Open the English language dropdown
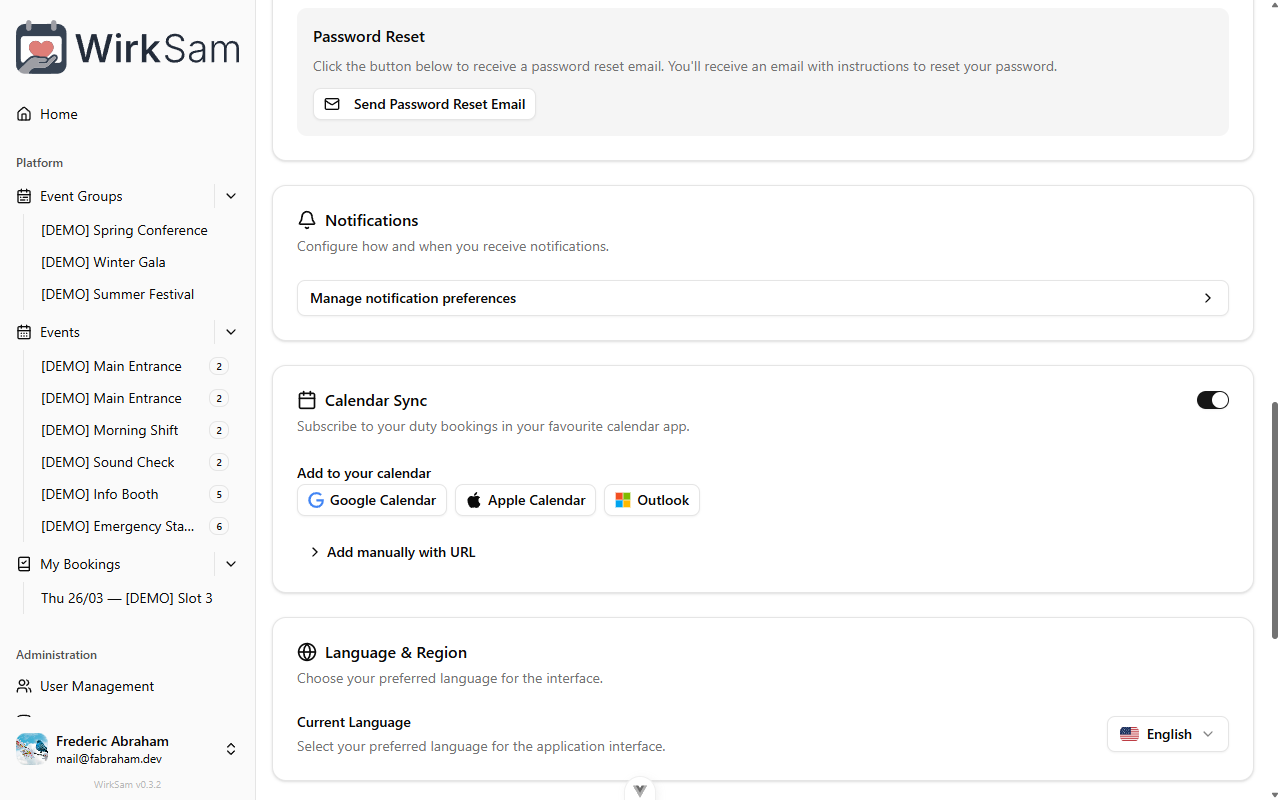Image resolution: width=1280 pixels, height=800 pixels. pos(1167,734)
